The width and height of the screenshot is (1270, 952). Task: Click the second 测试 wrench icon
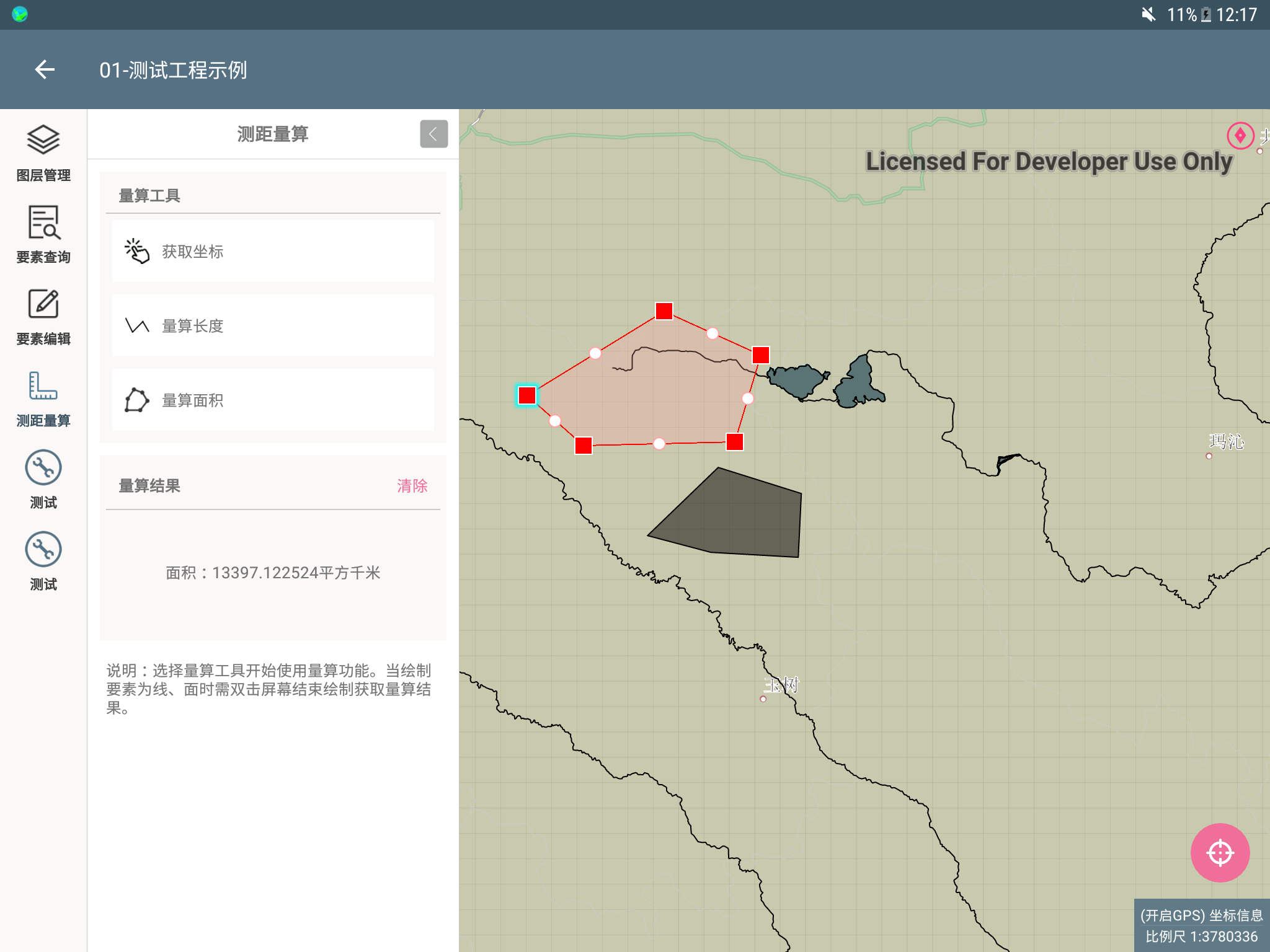click(43, 550)
